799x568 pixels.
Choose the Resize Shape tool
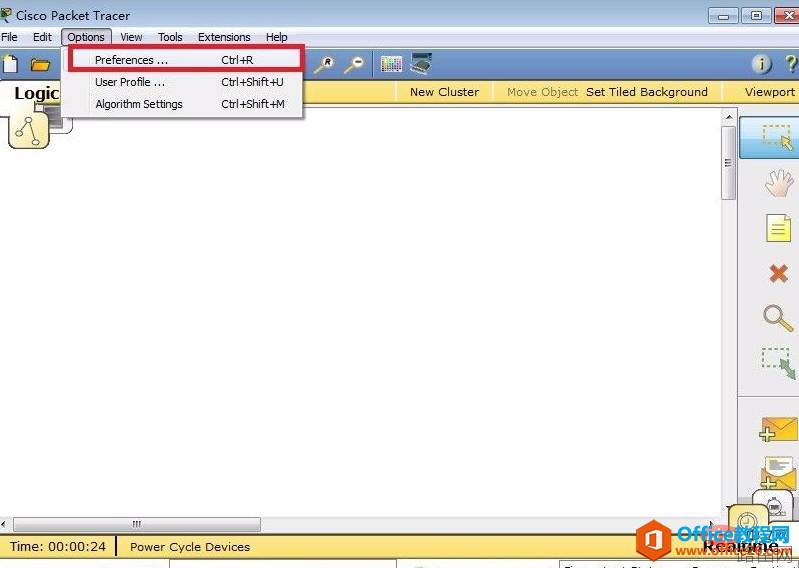click(778, 363)
